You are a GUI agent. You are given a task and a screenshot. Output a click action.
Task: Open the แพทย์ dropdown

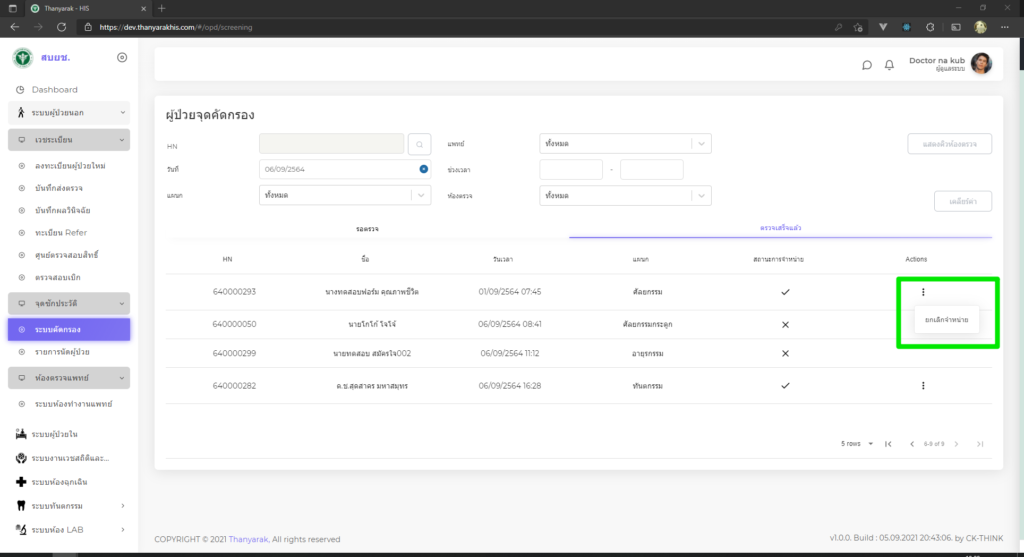(625, 144)
